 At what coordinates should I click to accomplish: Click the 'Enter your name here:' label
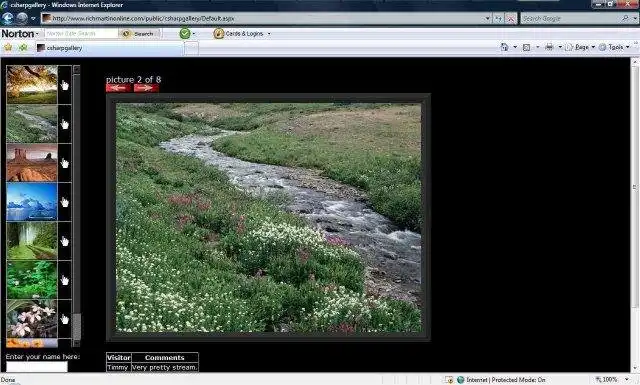(x=42, y=356)
